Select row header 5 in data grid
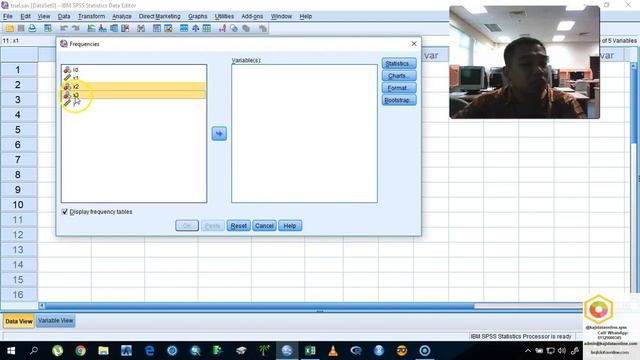 pyautogui.click(x=18, y=130)
